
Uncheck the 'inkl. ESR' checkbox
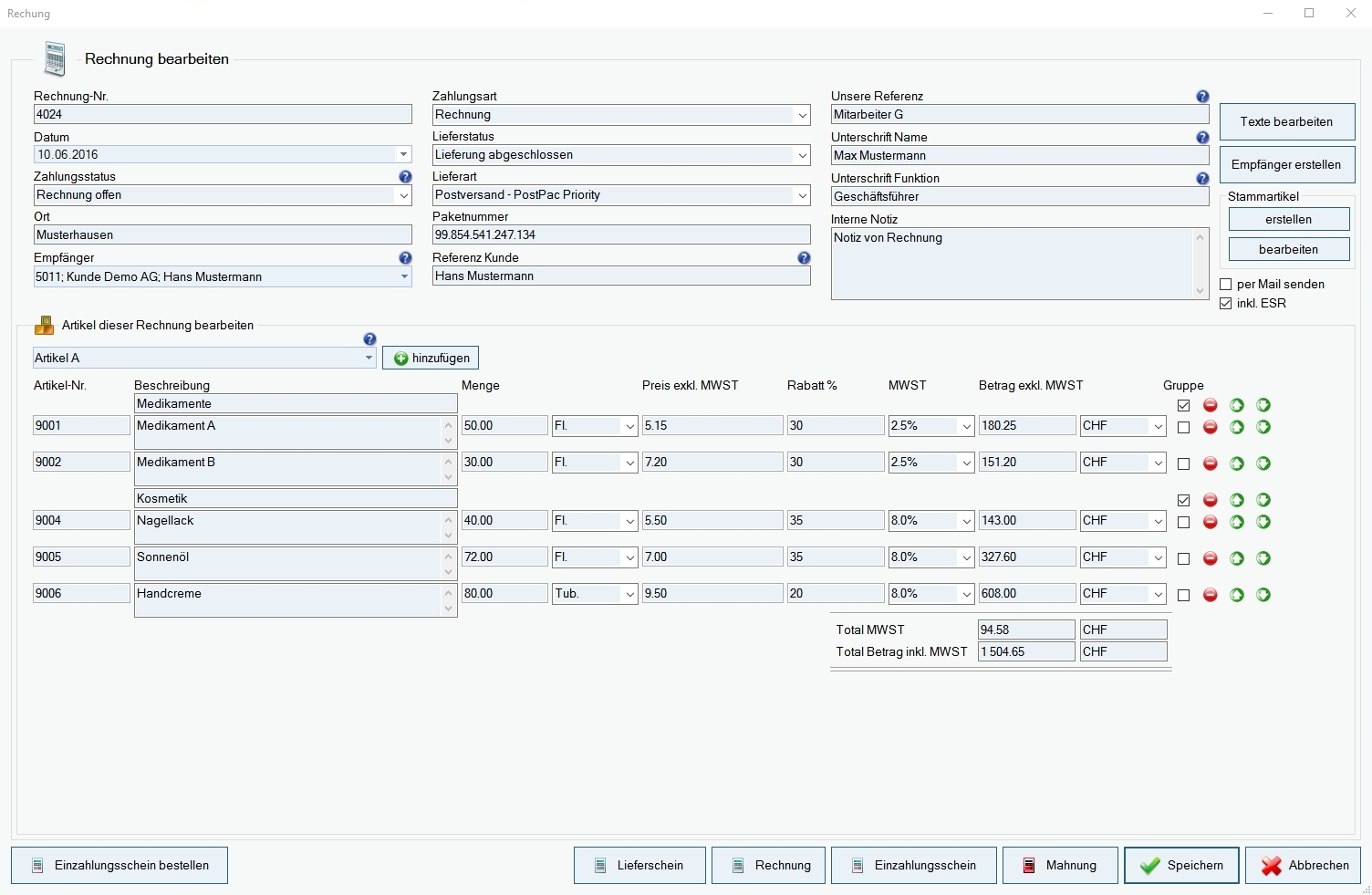click(x=1226, y=304)
